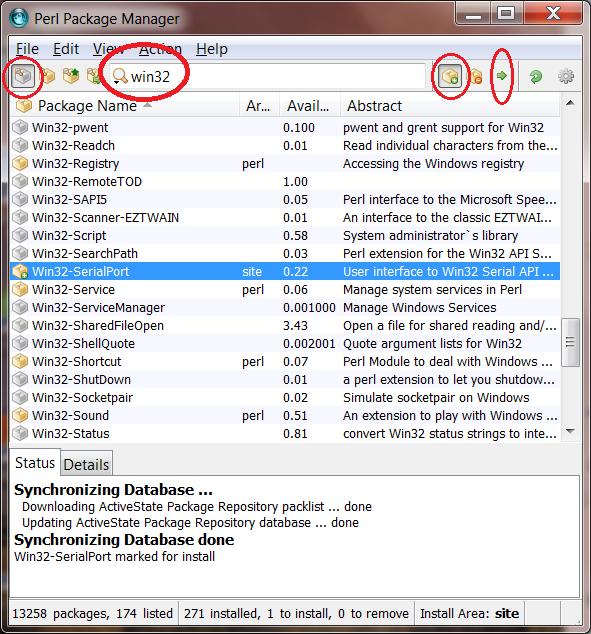This screenshot has height=634, width=591.
Task: Click package icon of Win32-Readch row
Action: pos(19,146)
